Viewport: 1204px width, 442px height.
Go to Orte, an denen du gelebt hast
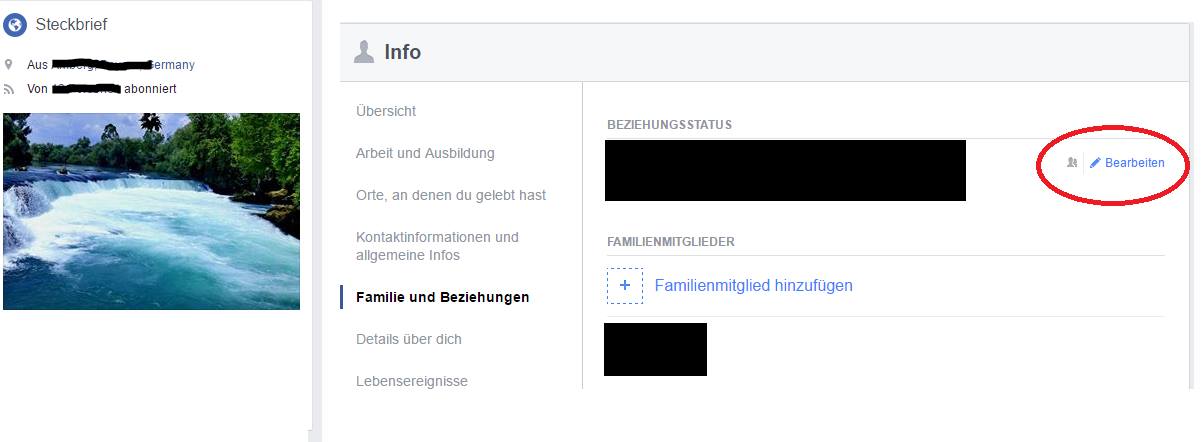(x=451, y=195)
